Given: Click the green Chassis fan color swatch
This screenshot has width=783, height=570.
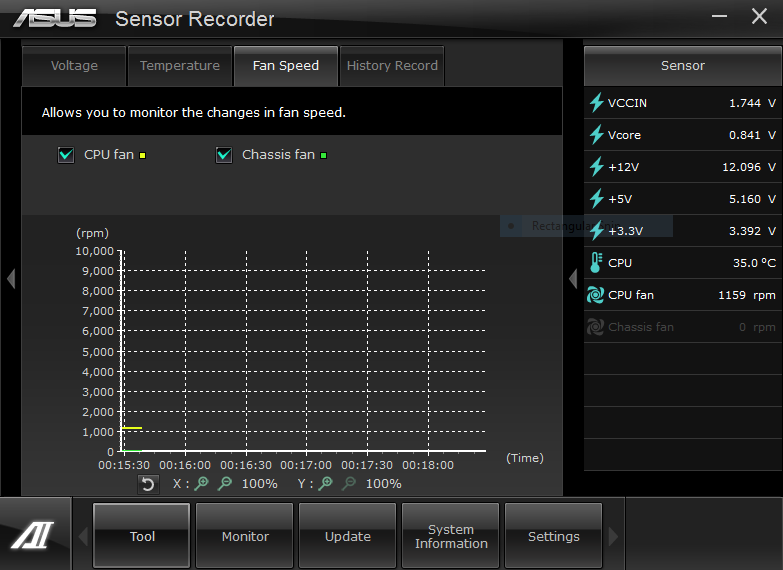Looking at the screenshot, I should 324,155.
